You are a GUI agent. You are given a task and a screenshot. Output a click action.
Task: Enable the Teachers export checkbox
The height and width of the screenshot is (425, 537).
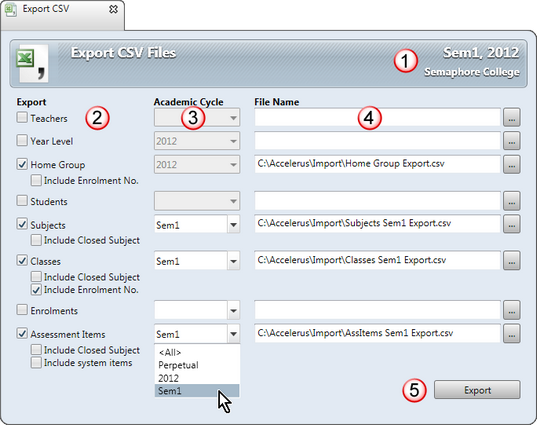22,117
